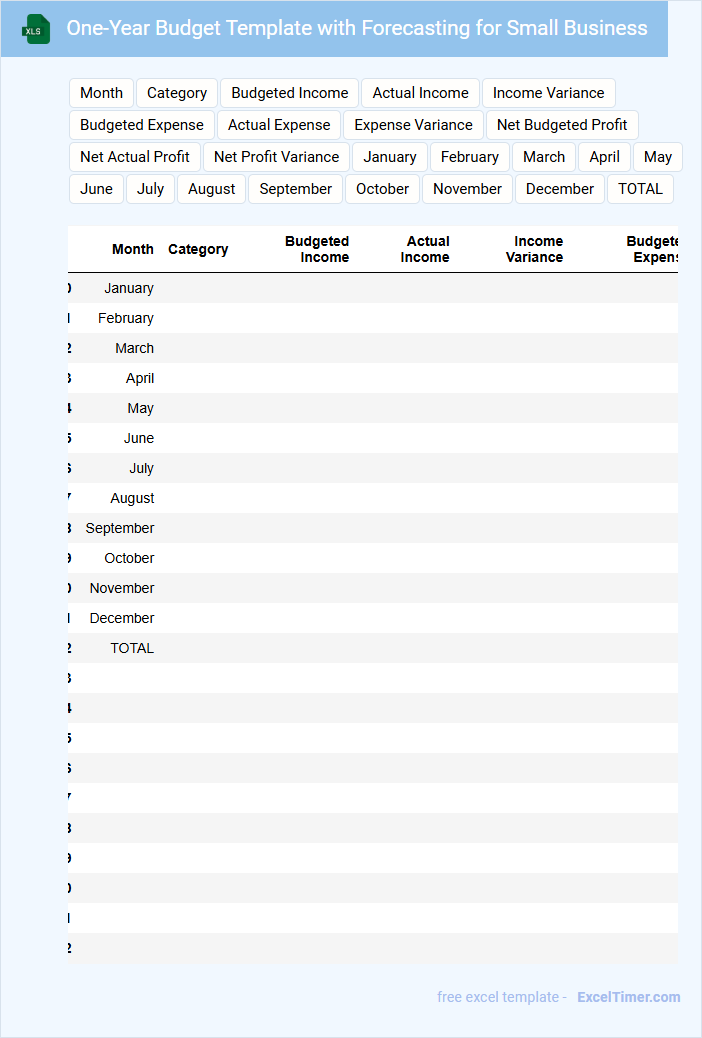The height and width of the screenshot is (1038, 702).
Task: Click February cell in the table
Action: pos(126,318)
